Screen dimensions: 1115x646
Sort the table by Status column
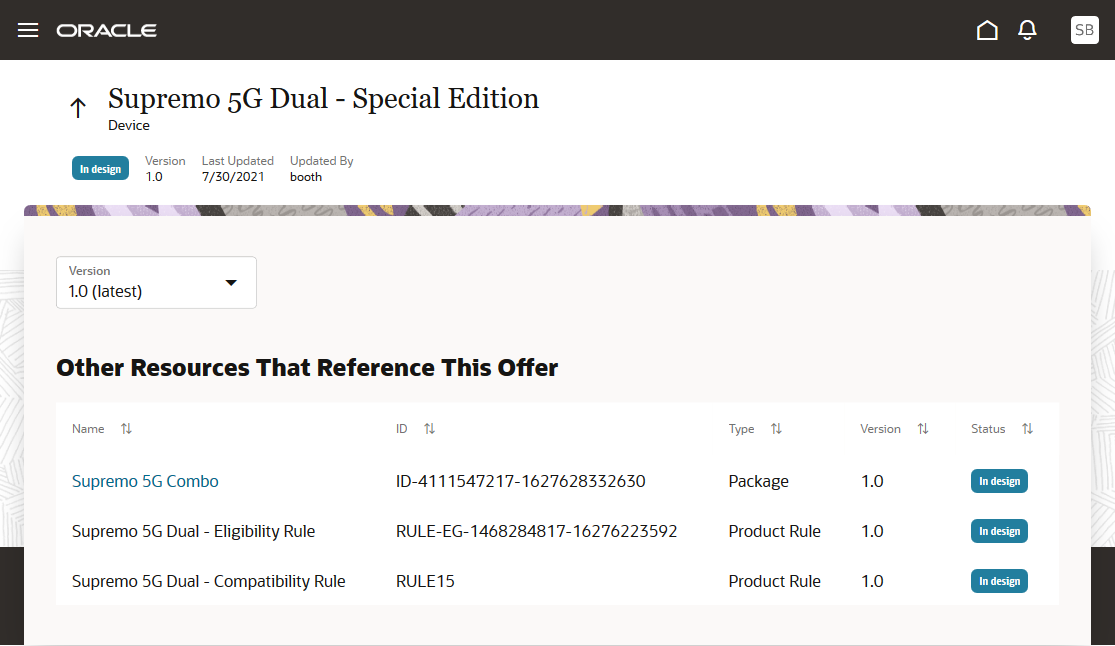pos(1027,429)
